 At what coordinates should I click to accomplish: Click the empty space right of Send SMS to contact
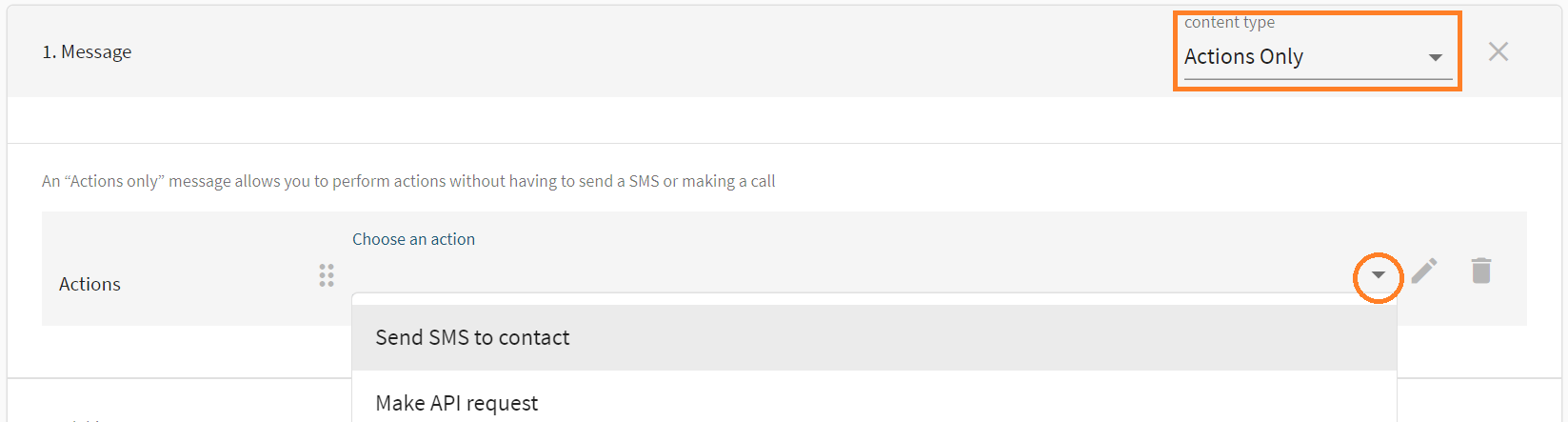click(952, 337)
